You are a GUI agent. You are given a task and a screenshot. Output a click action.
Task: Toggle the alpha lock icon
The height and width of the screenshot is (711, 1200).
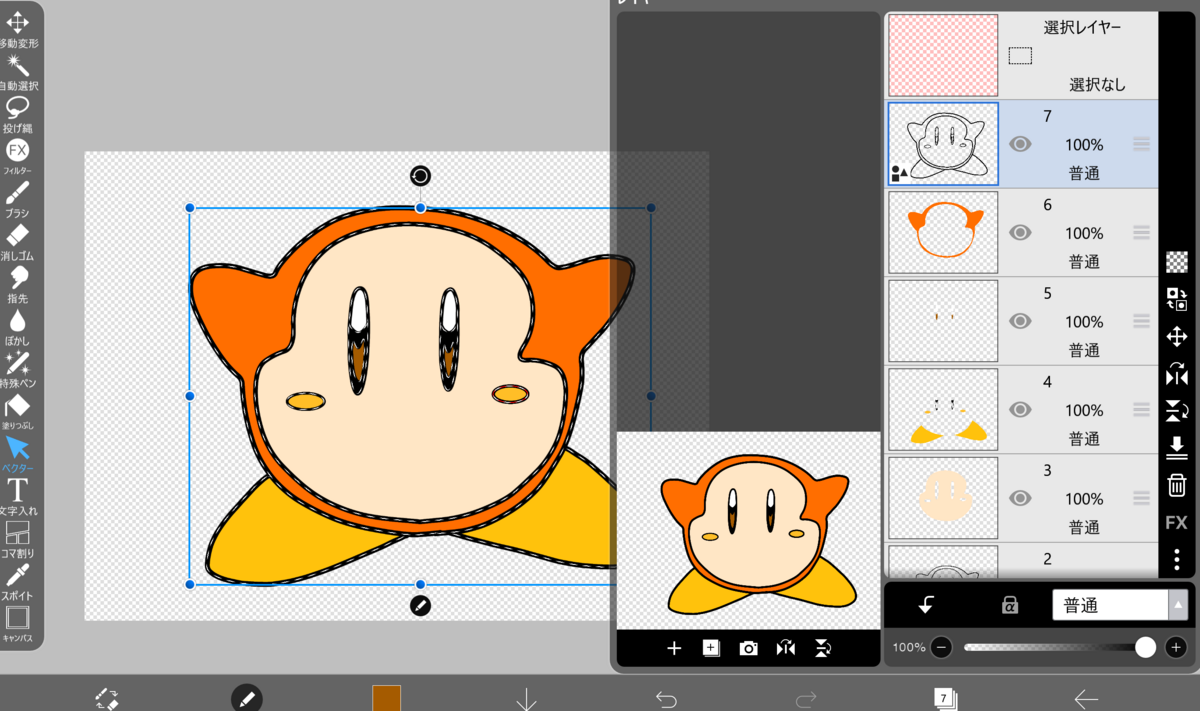[x=1010, y=605]
